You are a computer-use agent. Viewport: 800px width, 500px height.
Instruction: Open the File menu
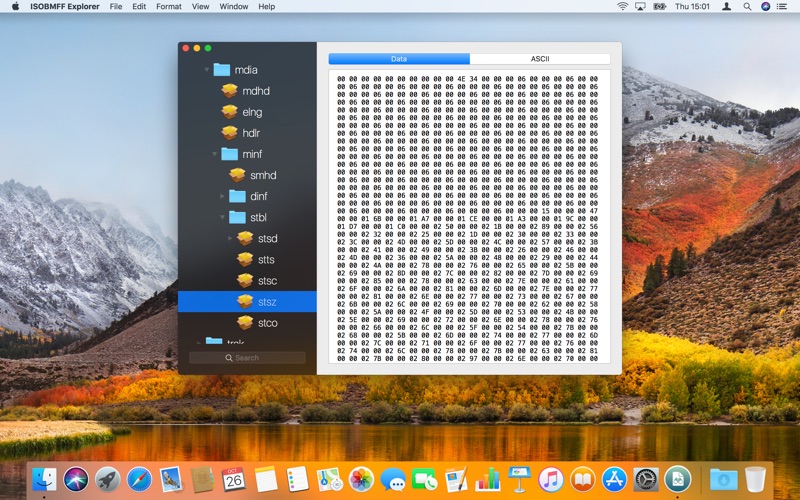[116, 7]
